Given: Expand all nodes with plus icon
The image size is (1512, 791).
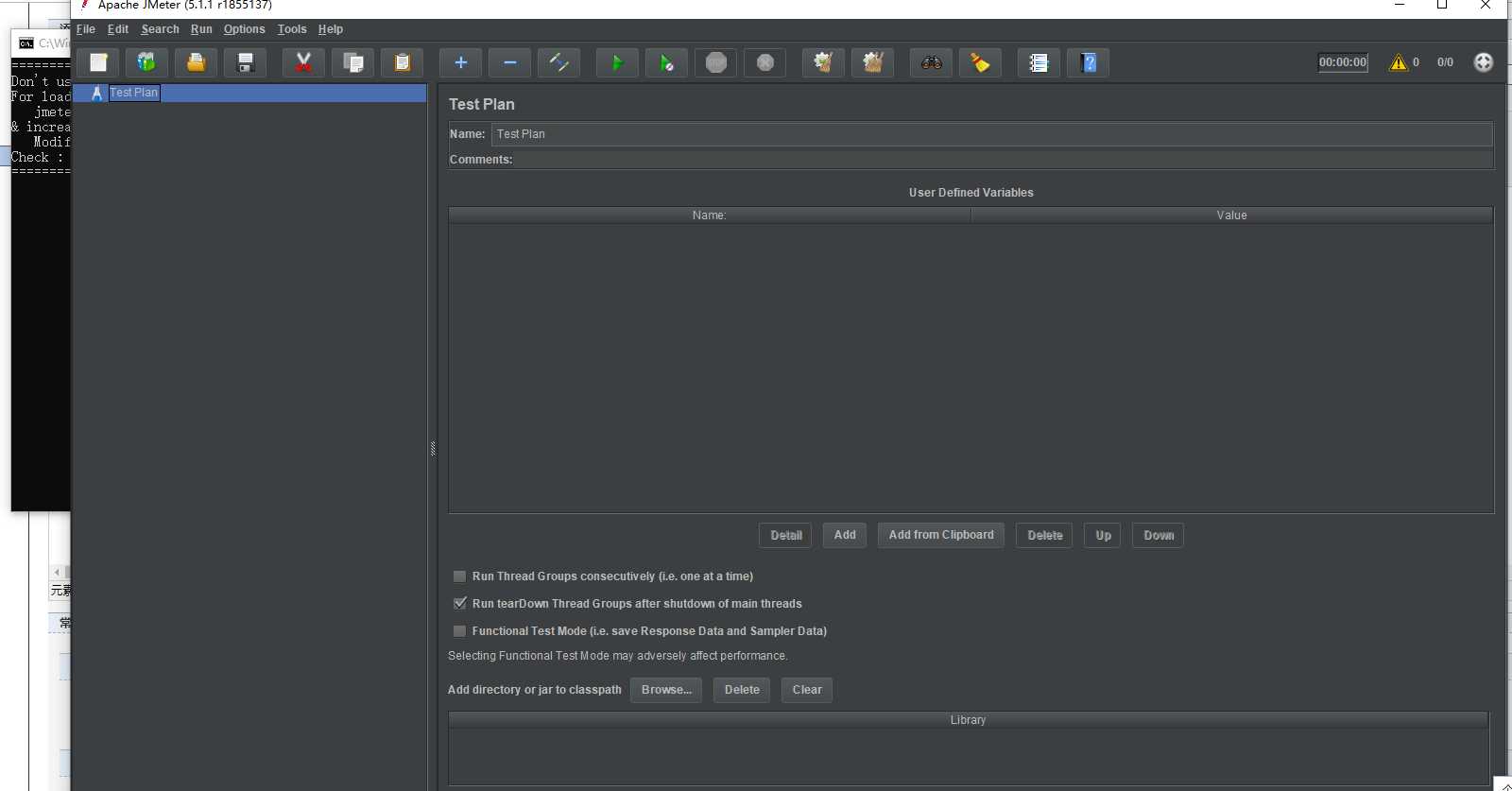Looking at the screenshot, I should click(460, 62).
